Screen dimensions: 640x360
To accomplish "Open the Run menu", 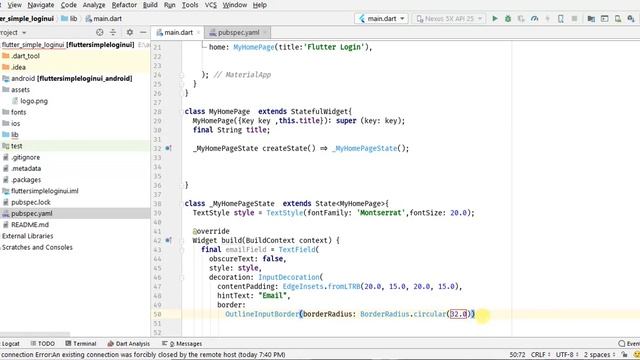I will click(169, 5).
